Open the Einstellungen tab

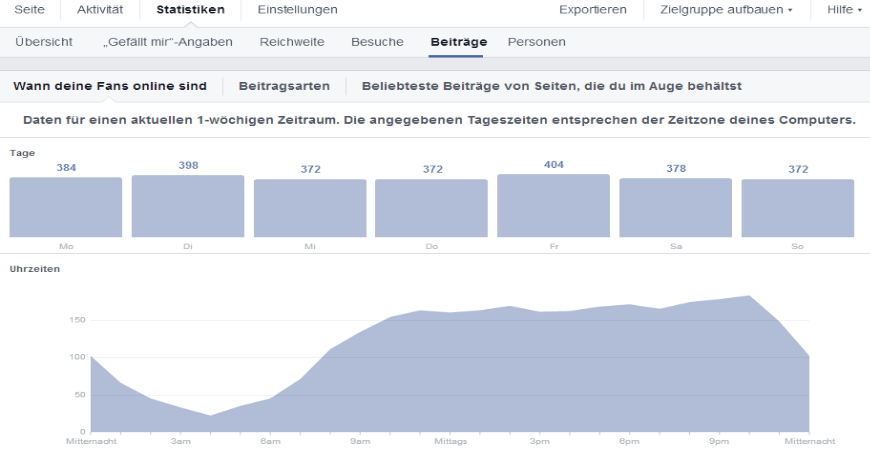point(297,10)
